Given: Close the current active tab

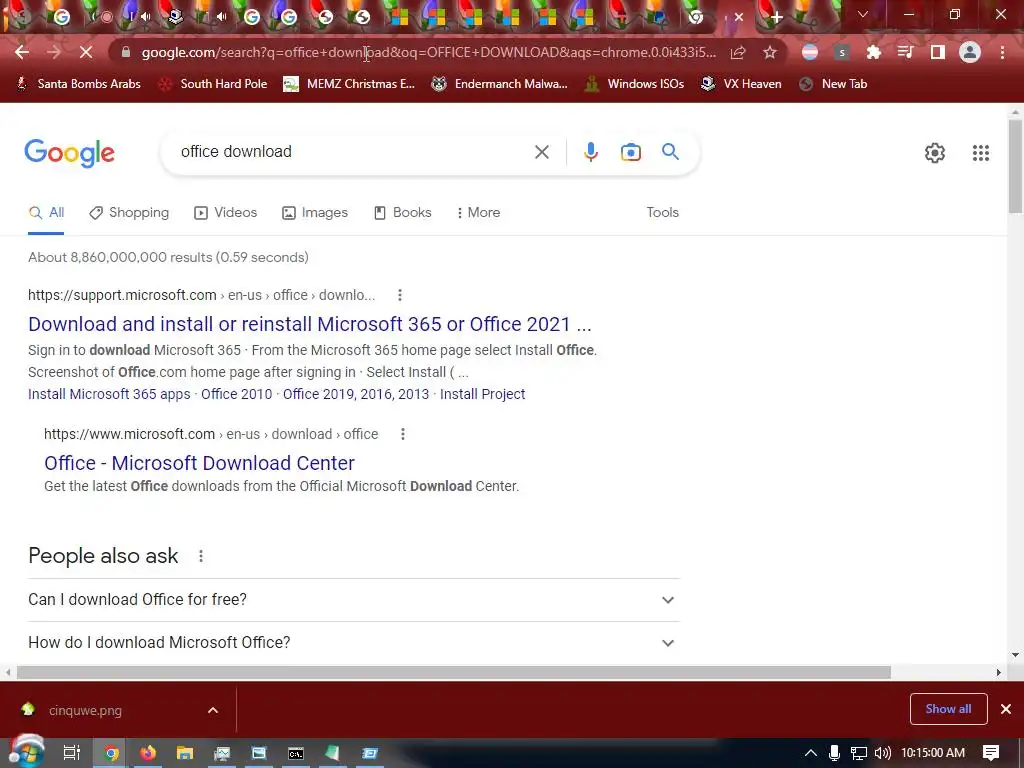Looking at the screenshot, I should pyautogui.click(x=739, y=18).
